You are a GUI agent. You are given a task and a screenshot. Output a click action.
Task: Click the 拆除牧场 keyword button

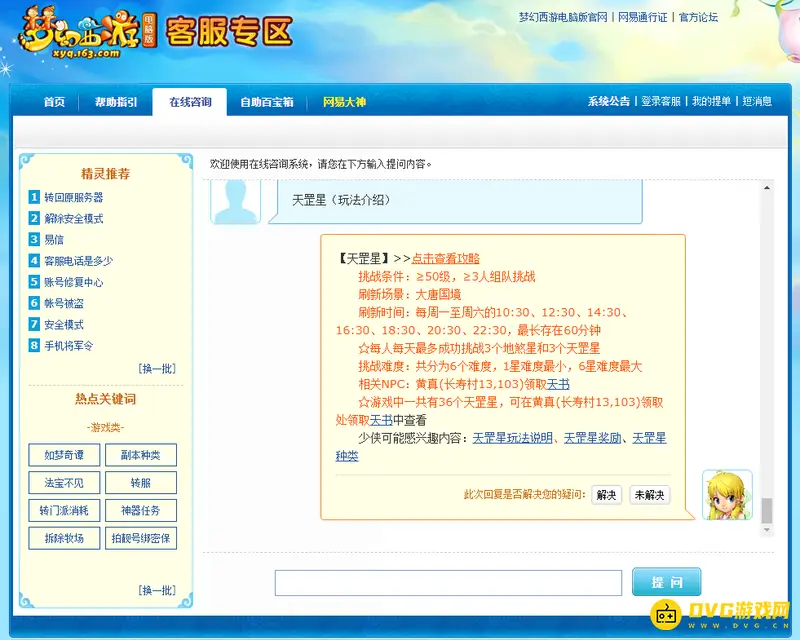[64, 538]
